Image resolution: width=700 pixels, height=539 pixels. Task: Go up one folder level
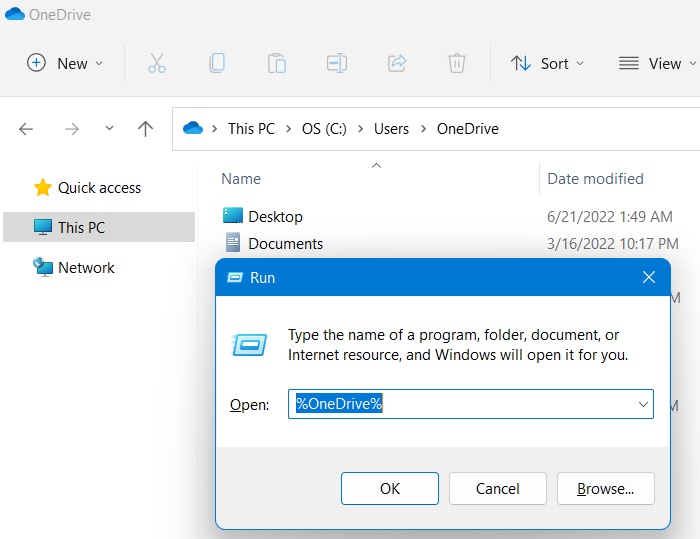point(145,129)
